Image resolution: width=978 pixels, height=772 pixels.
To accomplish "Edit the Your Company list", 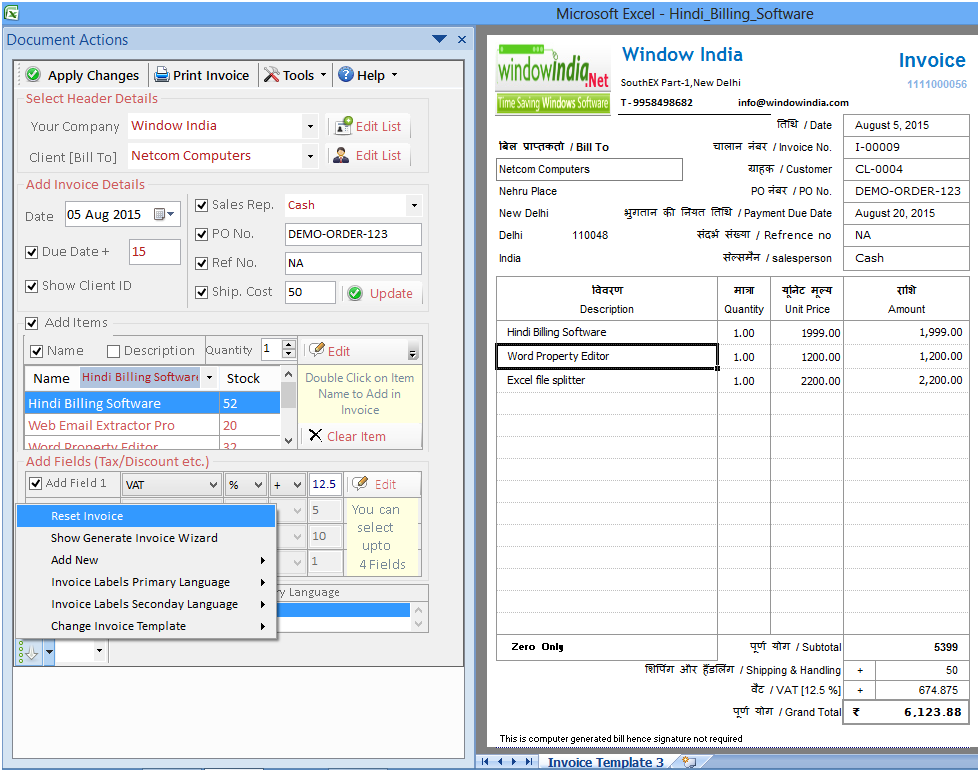I will tap(369, 127).
